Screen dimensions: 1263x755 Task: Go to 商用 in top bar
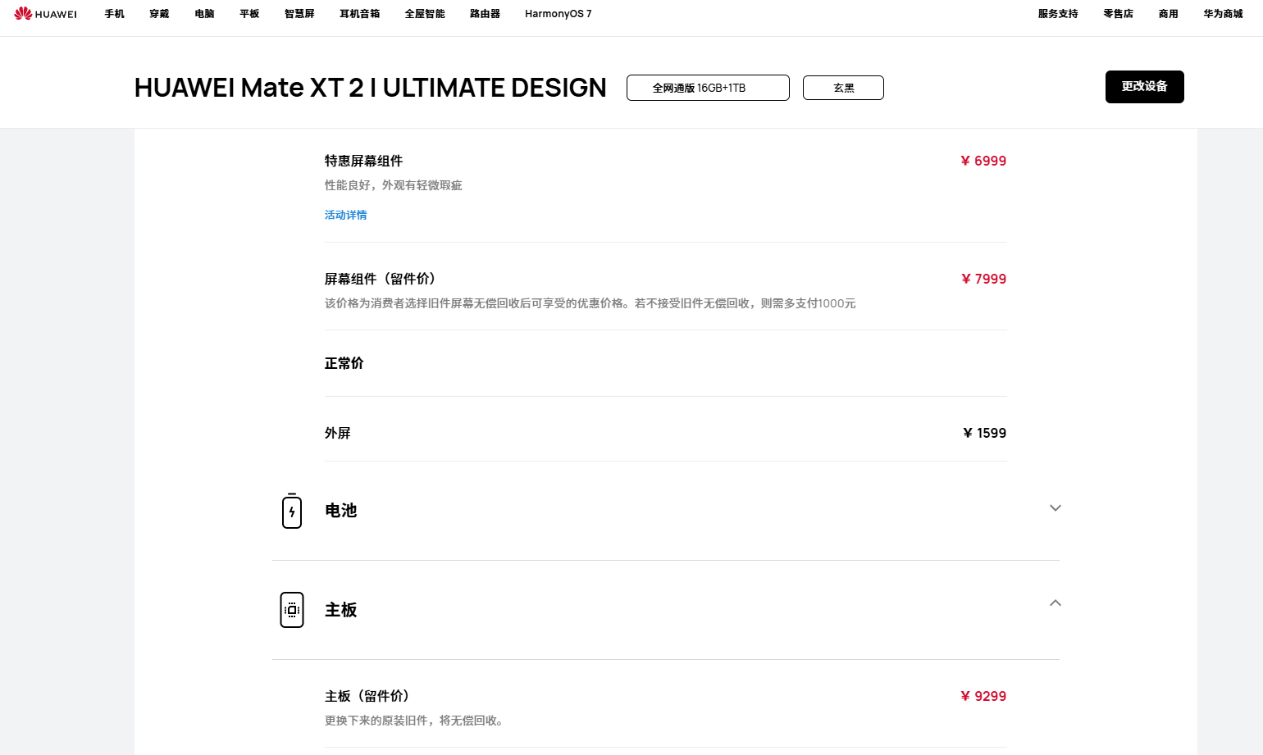click(1168, 14)
